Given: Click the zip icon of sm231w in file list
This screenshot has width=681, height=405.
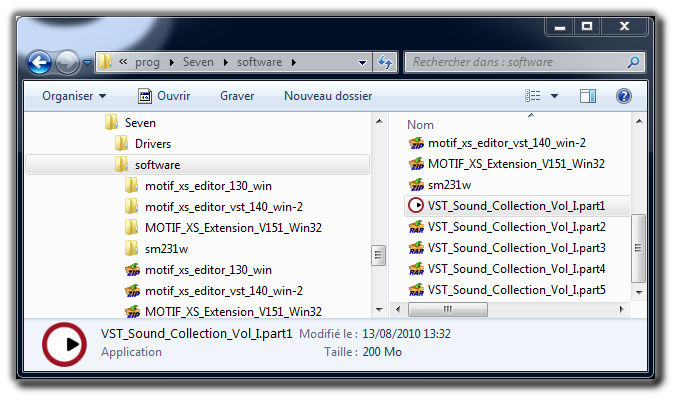Looking at the screenshot, I should click(x=417, y=185).
